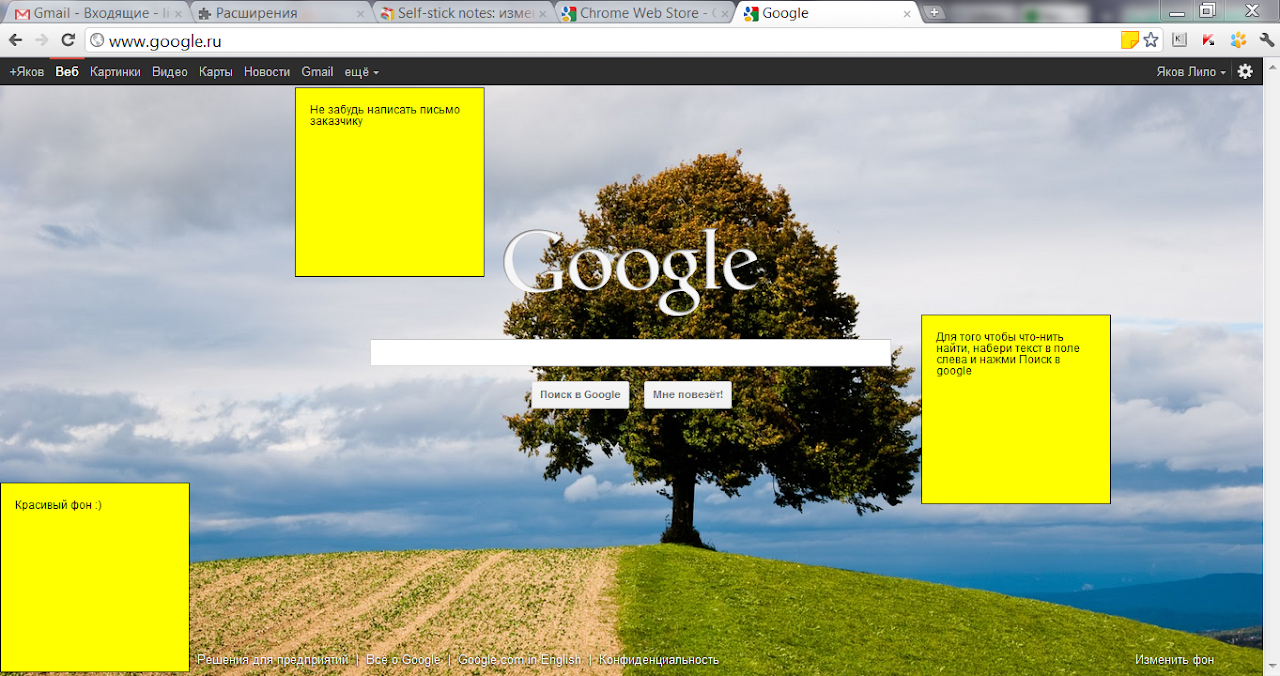Screen dimensions: 1280x676
Task: Open Новости in Google bar
Action: [x=267, y=72]
